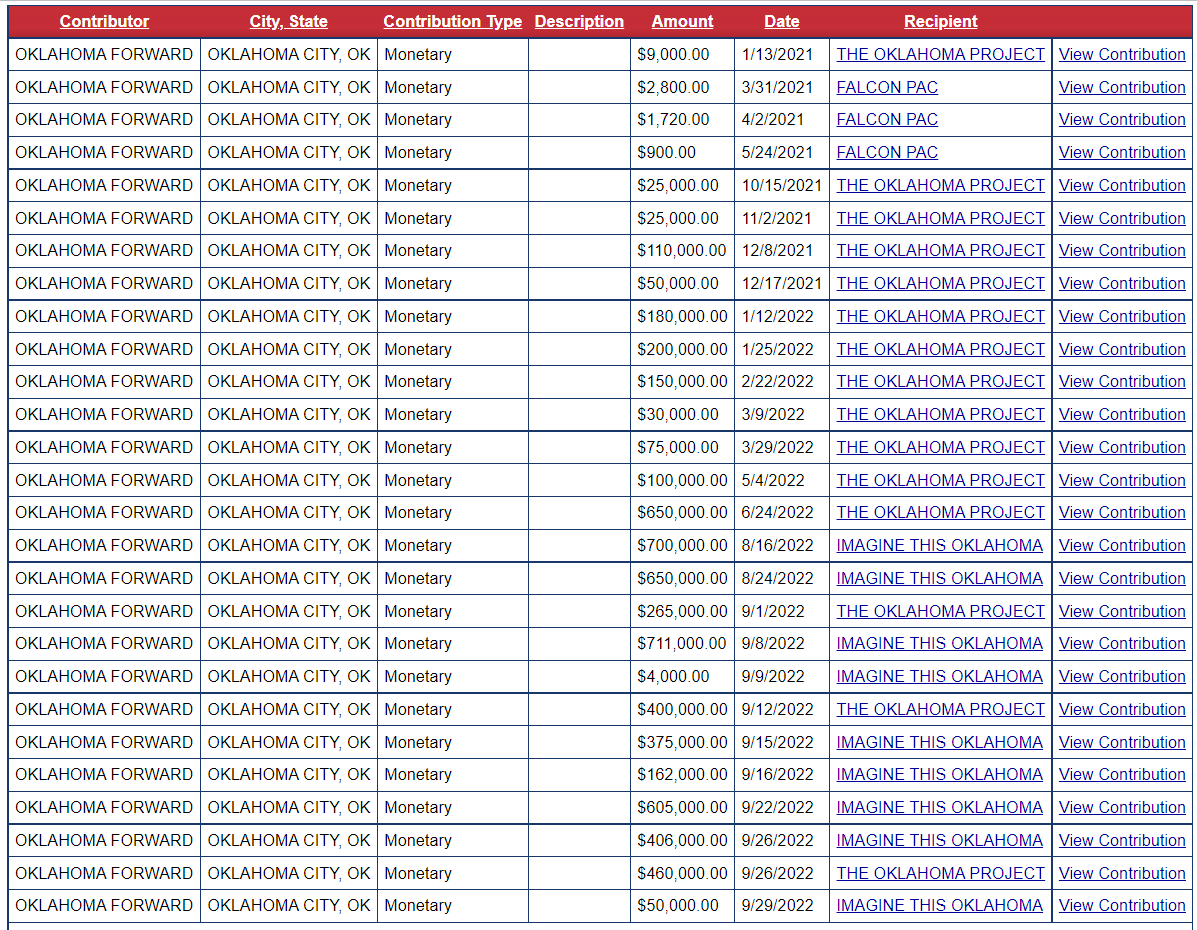Image resolution: width=1197 pixels, height=930 pixels.
Task: View Contribution for the $460,000.00 row
Action: [1122, 873]
